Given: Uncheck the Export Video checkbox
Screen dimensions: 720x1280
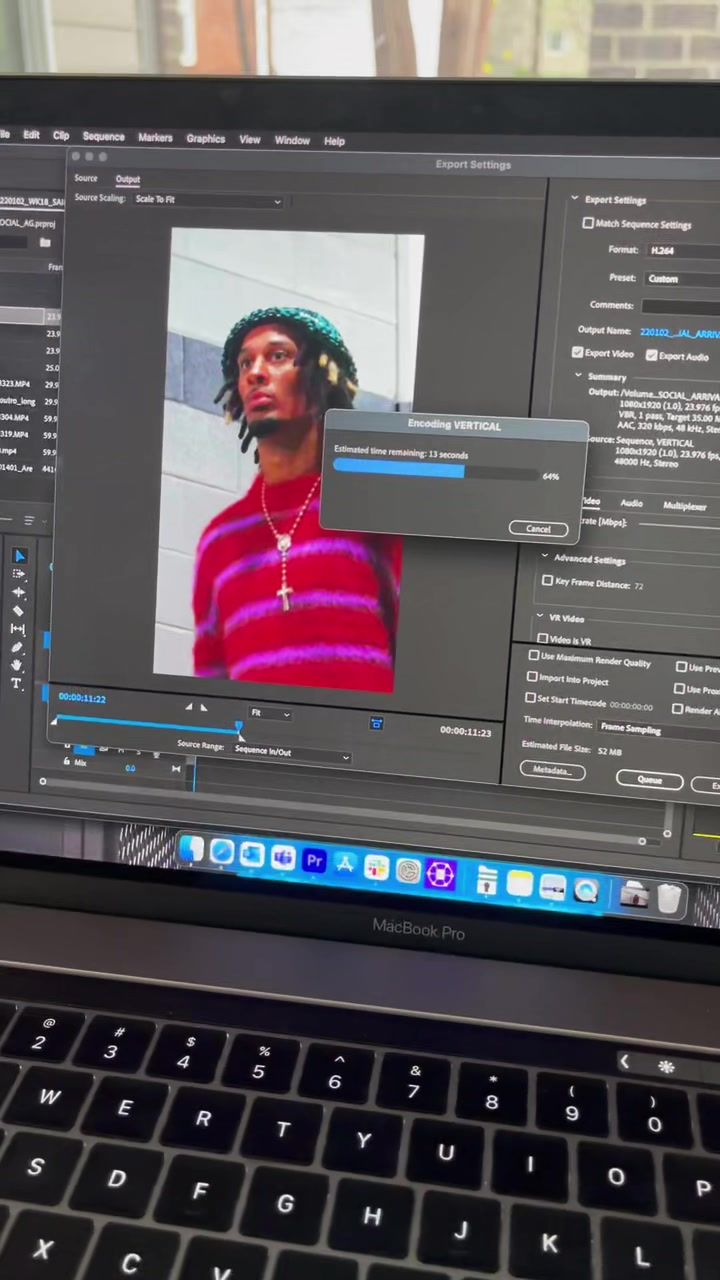Looking at the screenshot, I should pyautogui.click(x=577, y=353).
